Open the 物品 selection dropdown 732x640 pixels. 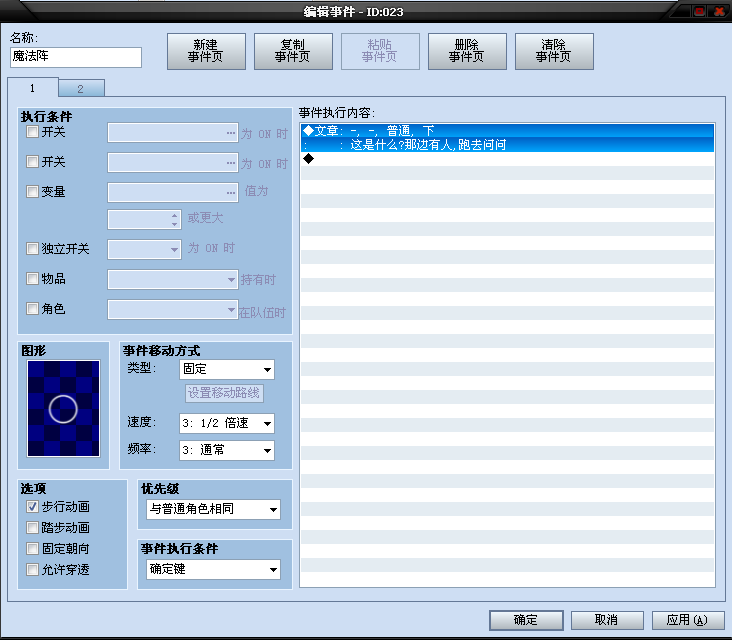tap(173, 280)
